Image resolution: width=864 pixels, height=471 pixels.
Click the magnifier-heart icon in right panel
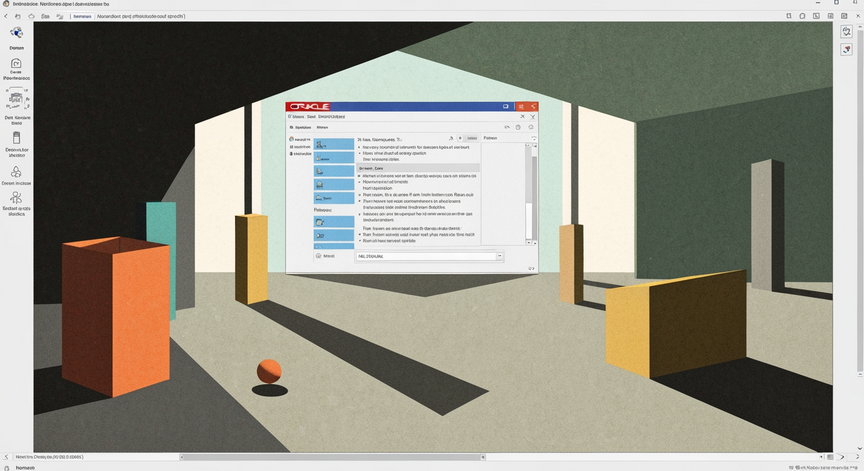847,31
